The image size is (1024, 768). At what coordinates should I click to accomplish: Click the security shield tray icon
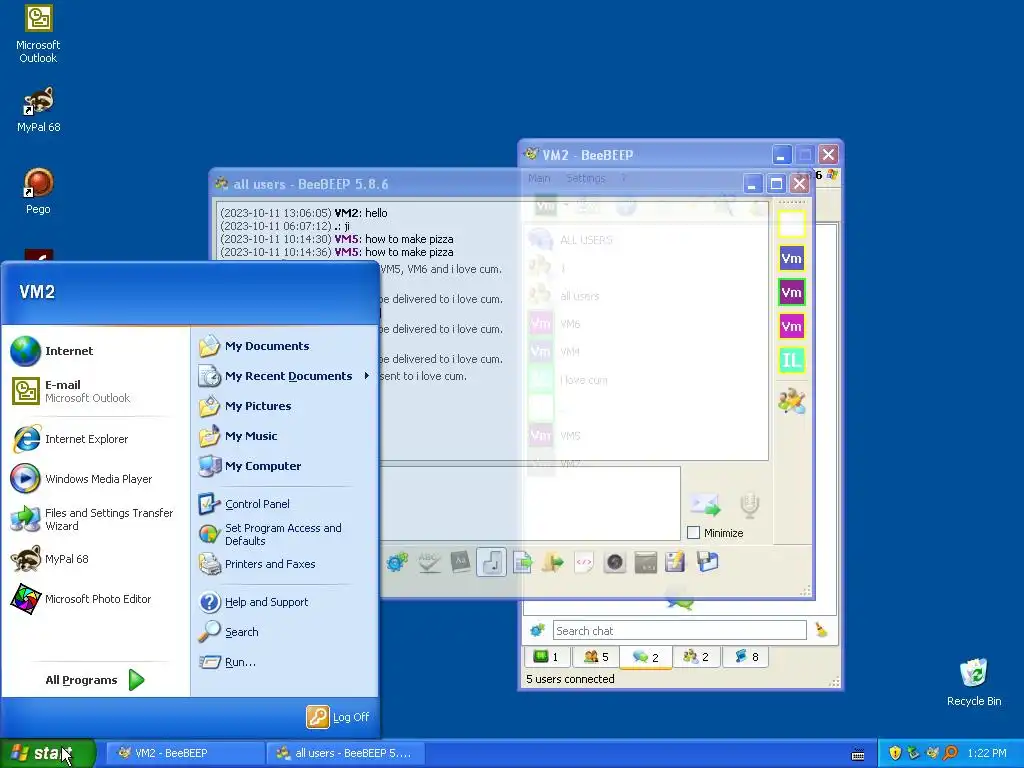895,753
